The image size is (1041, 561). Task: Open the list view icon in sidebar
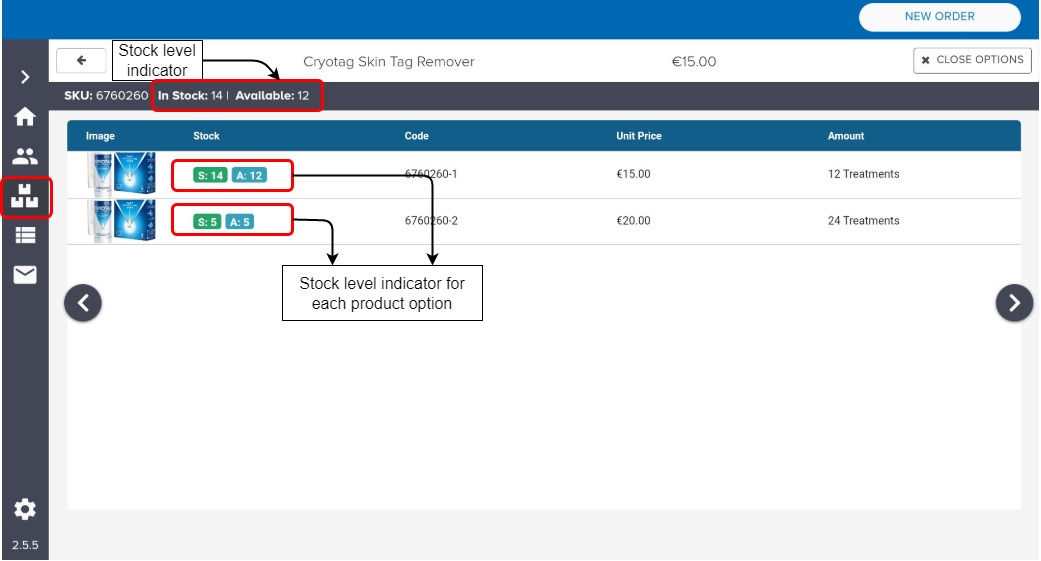click(25, 235)
